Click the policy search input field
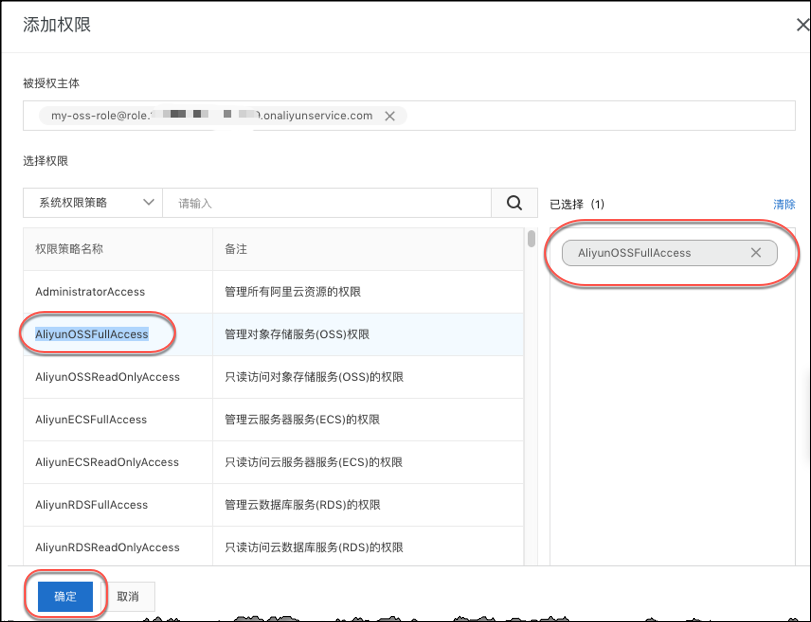The height and width of the screenshot is (622, 811). [326, 203]
